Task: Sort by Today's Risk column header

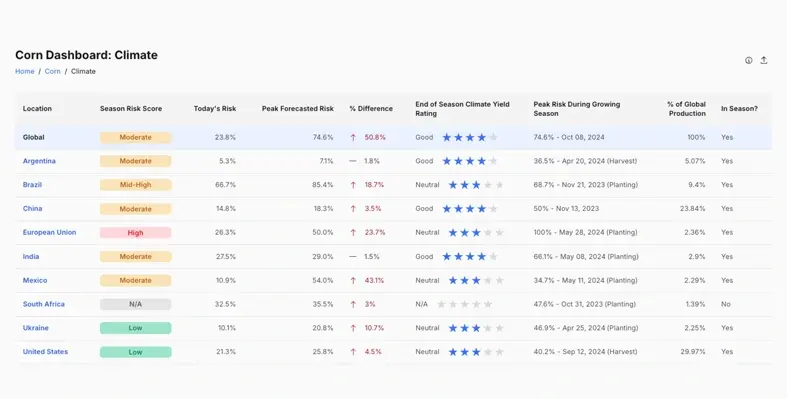Action: coord(215,108)
